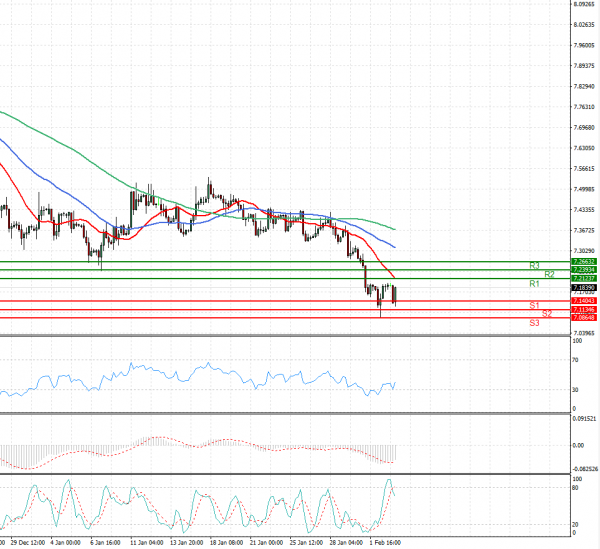600x549 pixels.
Task: Click the 7.43355 price axis value
Action: pos(584,210)
